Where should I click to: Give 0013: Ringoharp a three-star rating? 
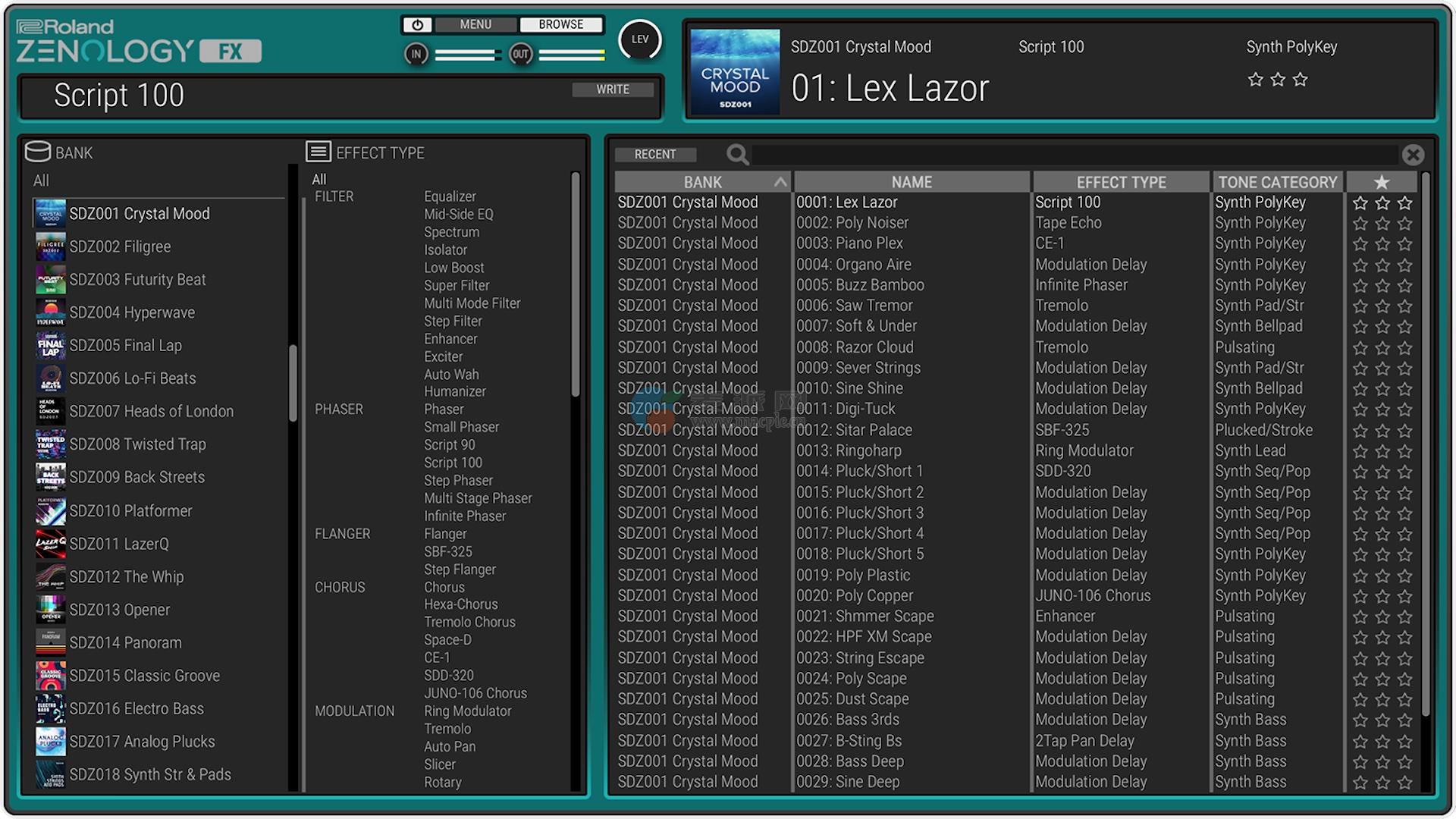click(x=1405, y=451)
